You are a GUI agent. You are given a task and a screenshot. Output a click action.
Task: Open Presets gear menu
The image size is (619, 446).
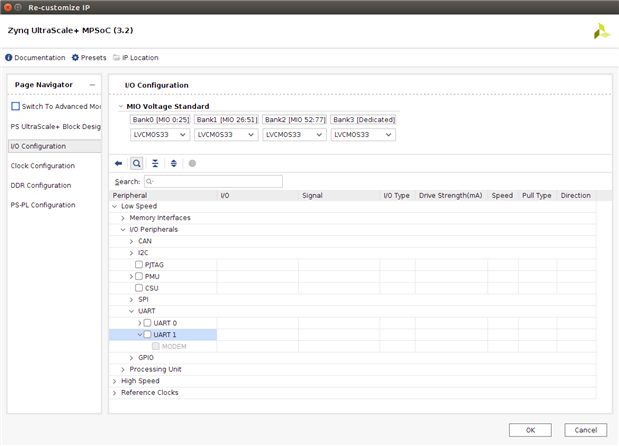pyautogui.click(x=76, y=58)
